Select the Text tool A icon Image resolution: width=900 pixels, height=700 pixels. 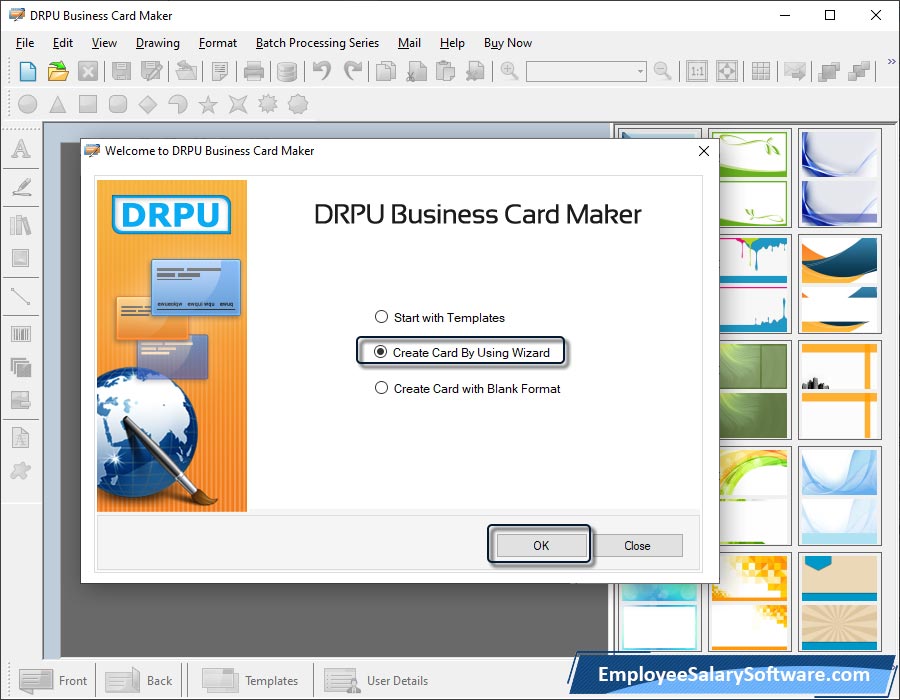point(21,149)
